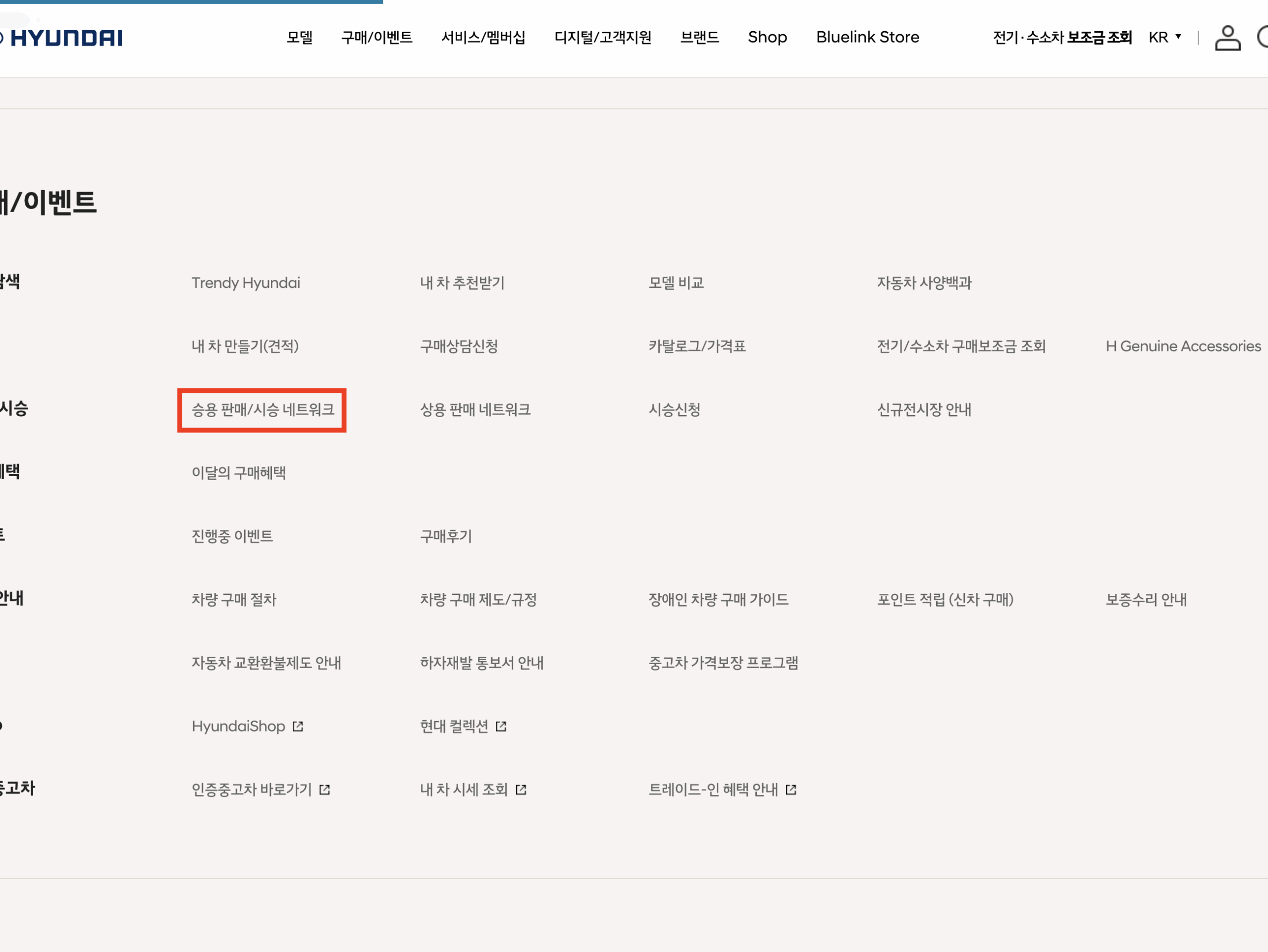Click the external-link icon beside 현대 컬렉션
The width and height of the screenshot is (1268, 952).
[501, 726]
